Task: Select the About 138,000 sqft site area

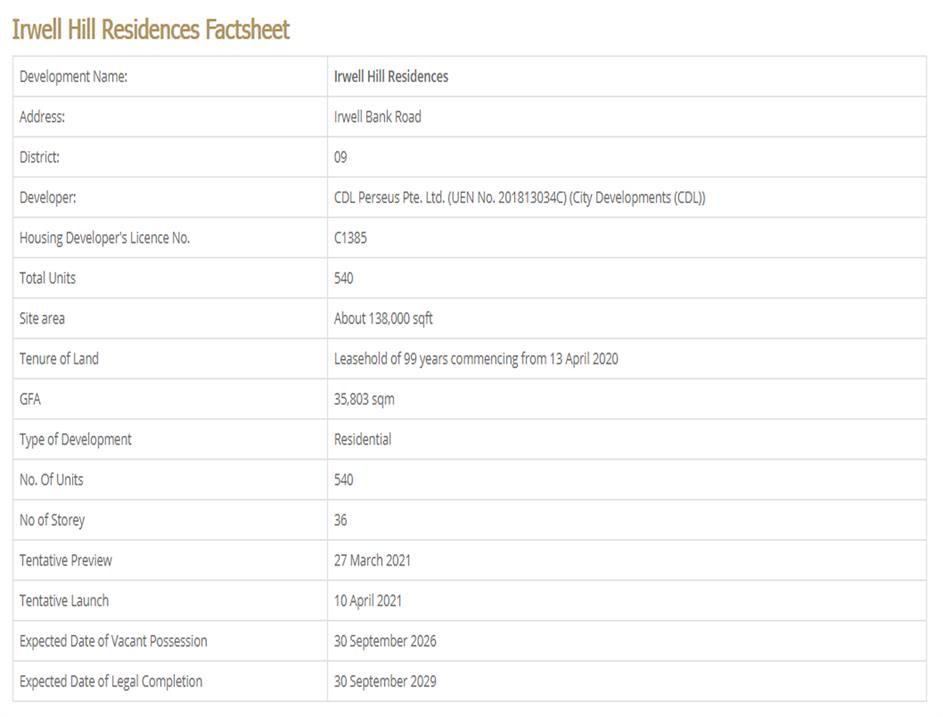Action: [383, 319]
